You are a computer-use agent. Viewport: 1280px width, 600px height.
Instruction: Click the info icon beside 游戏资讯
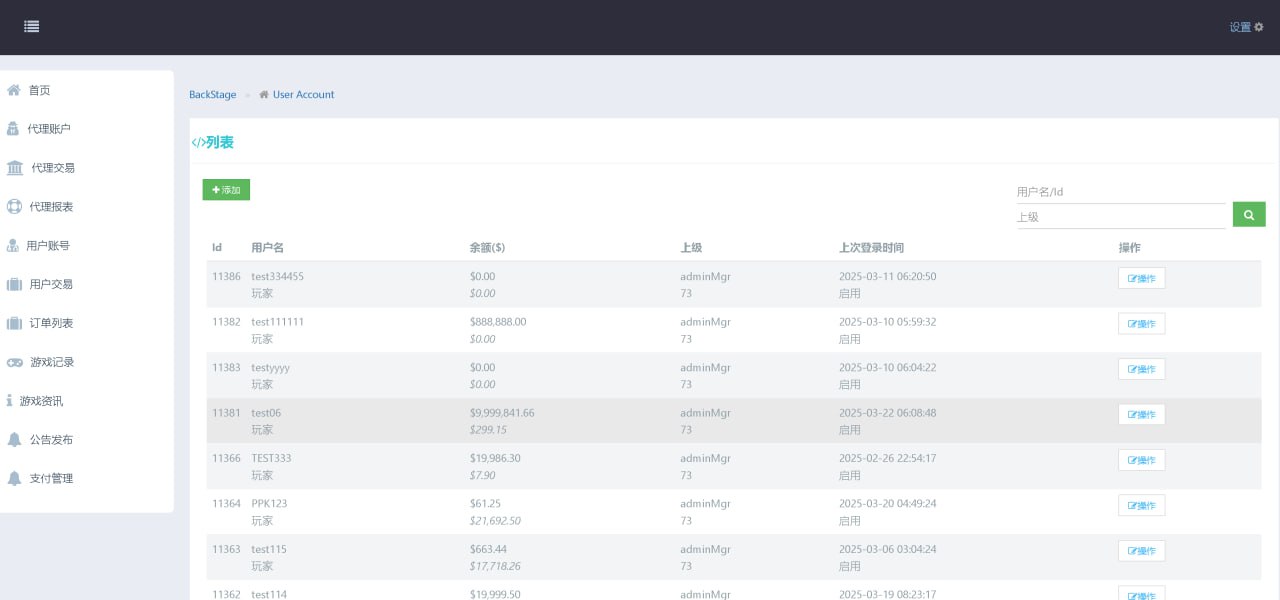click(10, 401)
